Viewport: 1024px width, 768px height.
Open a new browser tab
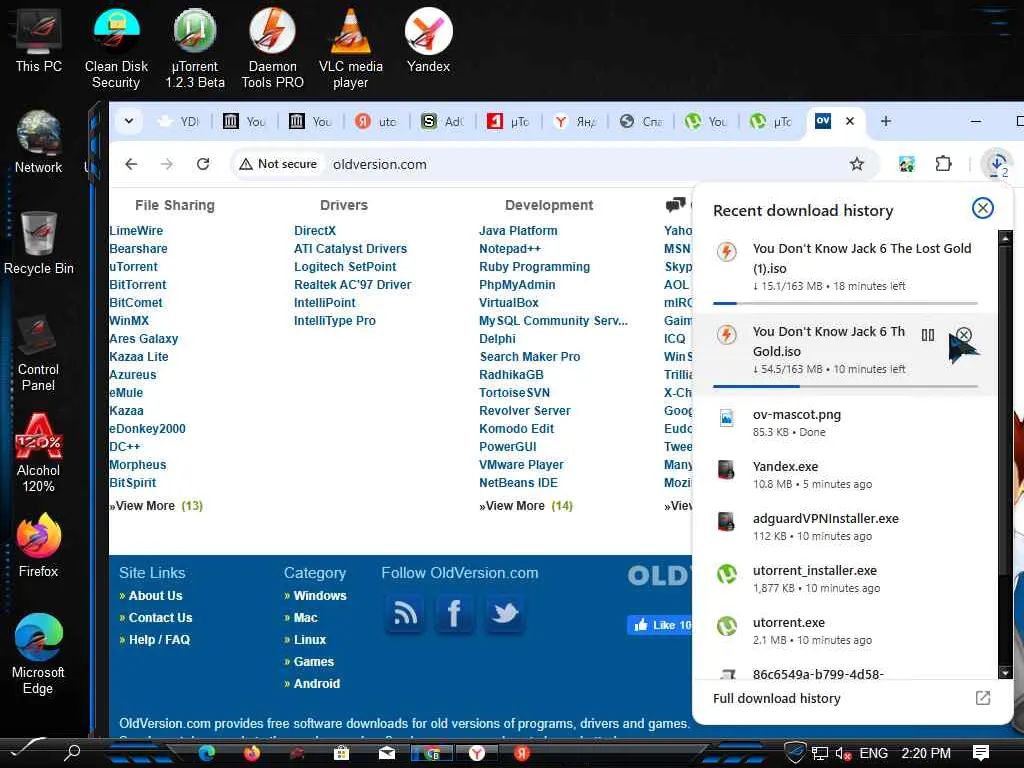point(886,121)
